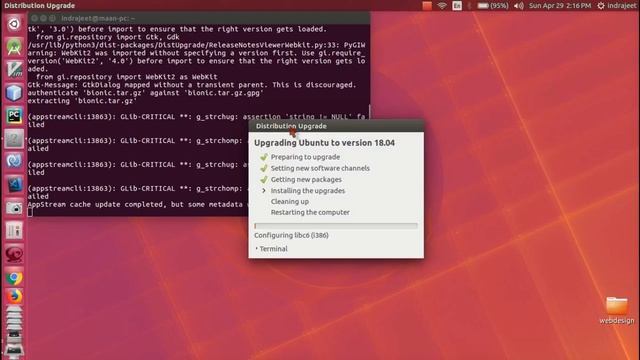
Task: Expand the Terminal details section
Action: [x=271, y=249]
